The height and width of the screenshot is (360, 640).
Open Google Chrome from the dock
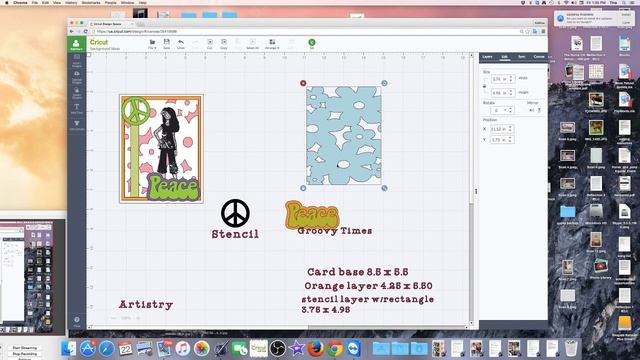pos(335,349)
